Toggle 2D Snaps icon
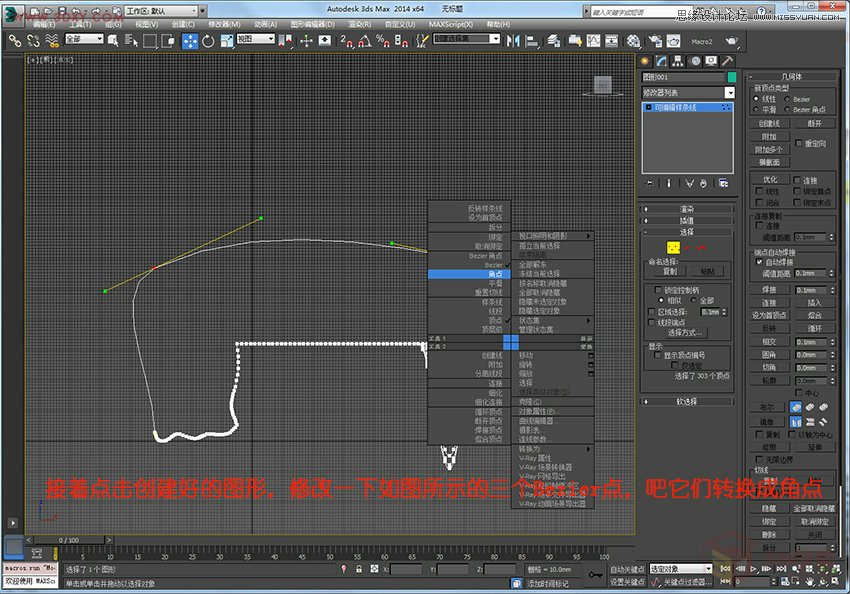The image size is (850, 594). click(x=346, y=41)
